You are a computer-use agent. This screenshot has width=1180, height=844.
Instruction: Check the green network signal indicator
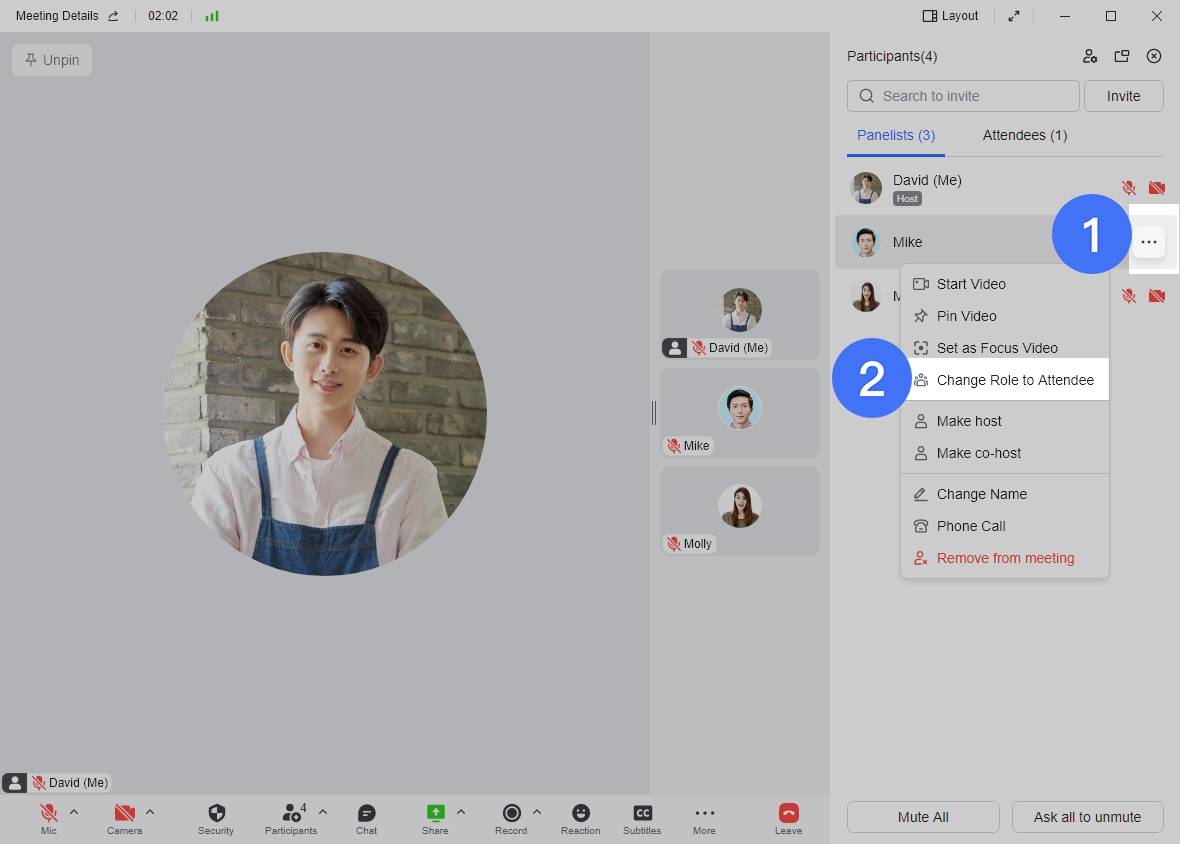tap(212, 16)
